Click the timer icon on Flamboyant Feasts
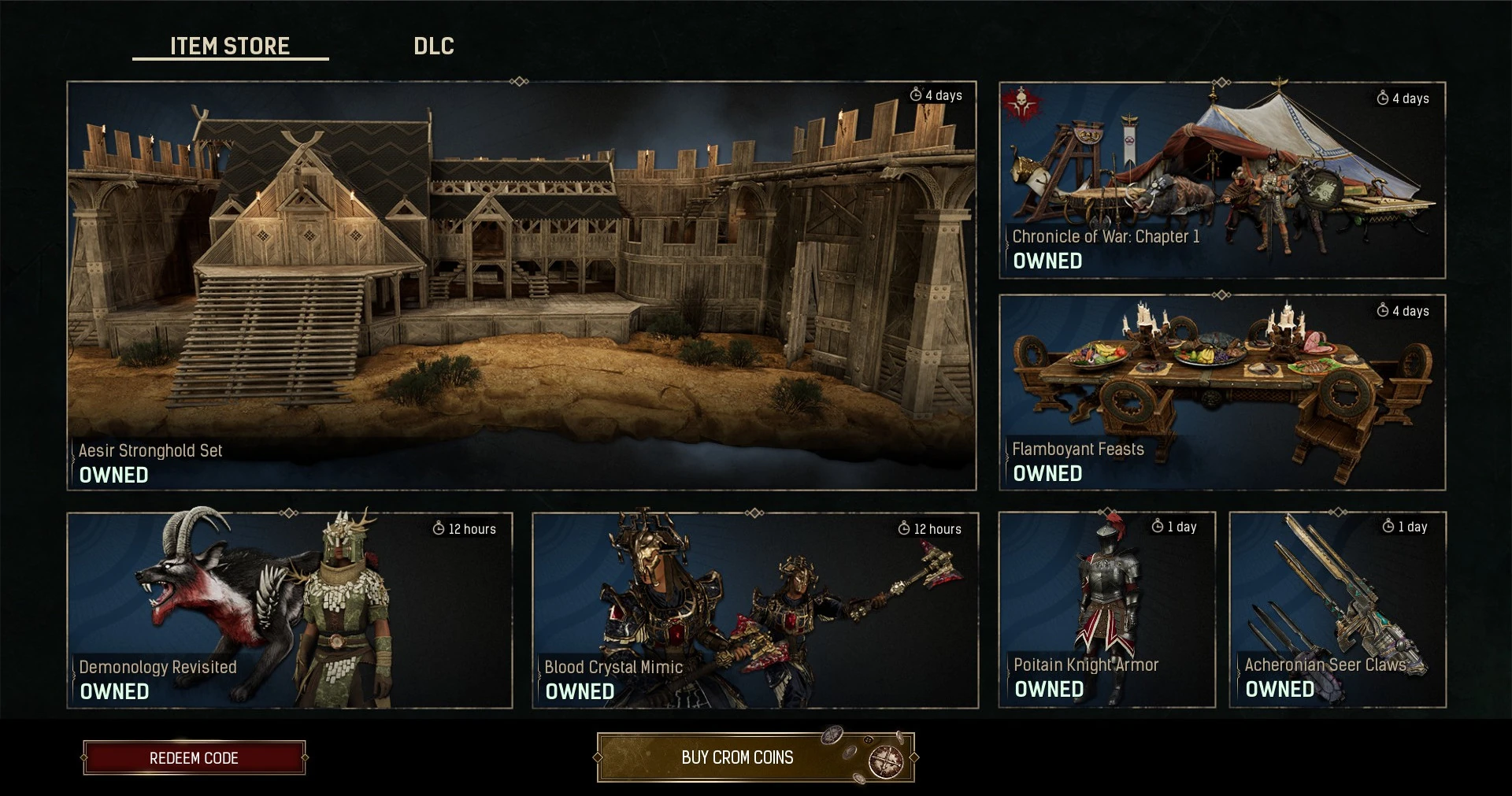Screen dimensions: 1512x796 [x=1382, y=310]
